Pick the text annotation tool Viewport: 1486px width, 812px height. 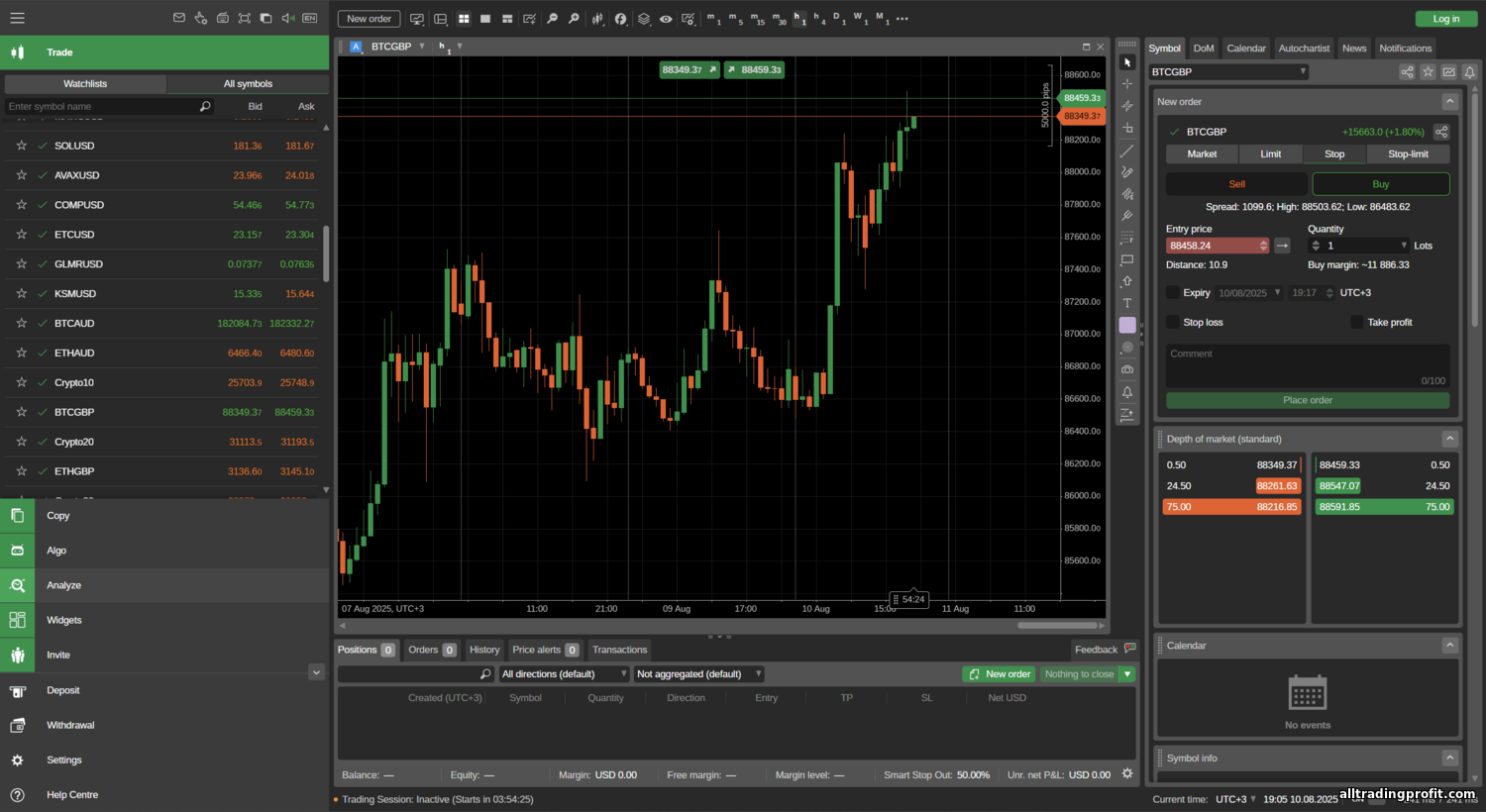(1126, 303)
